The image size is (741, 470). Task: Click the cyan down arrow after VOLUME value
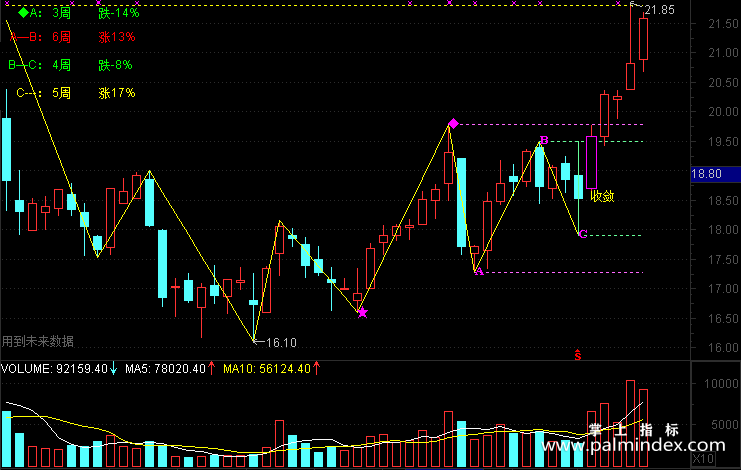coord(113,368)
